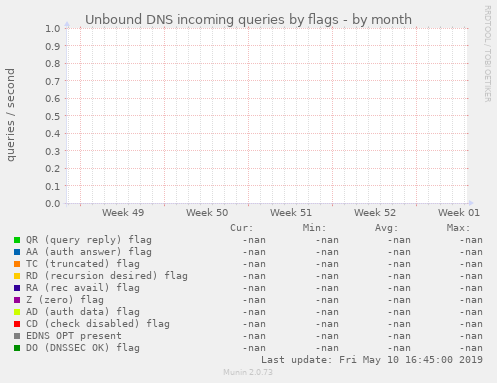Click the 0.0 y-axis value
The width and height of the screenshot is (497, 383).
tap(53, 204)
